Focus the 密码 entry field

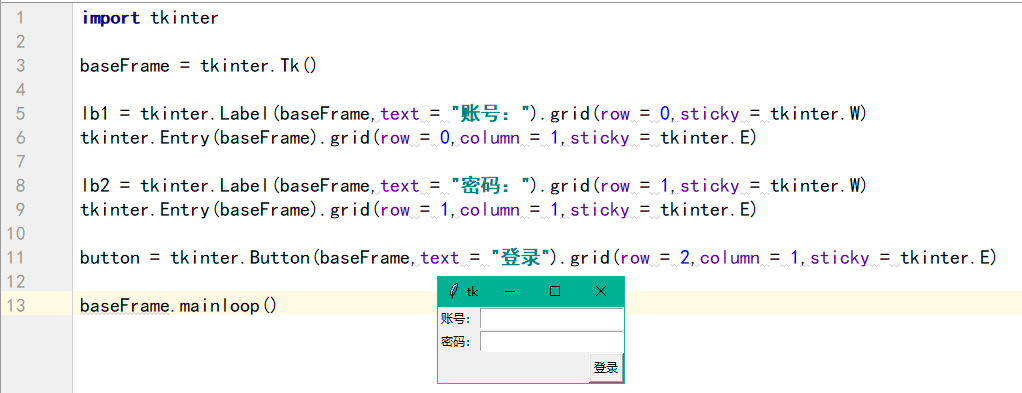point(551,342)
